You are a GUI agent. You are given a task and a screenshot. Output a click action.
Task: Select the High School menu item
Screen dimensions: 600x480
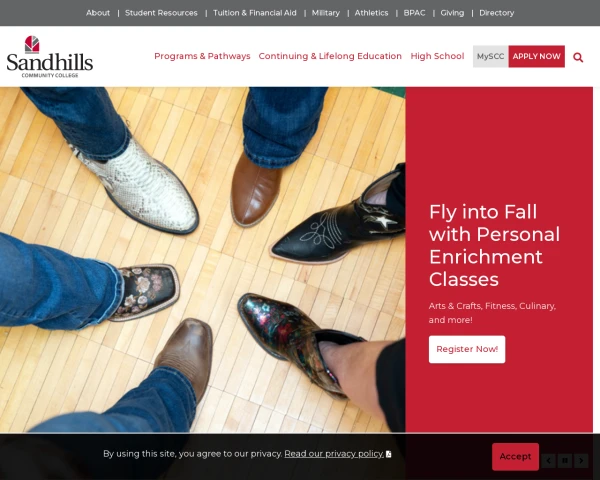[x=437, y=56]
